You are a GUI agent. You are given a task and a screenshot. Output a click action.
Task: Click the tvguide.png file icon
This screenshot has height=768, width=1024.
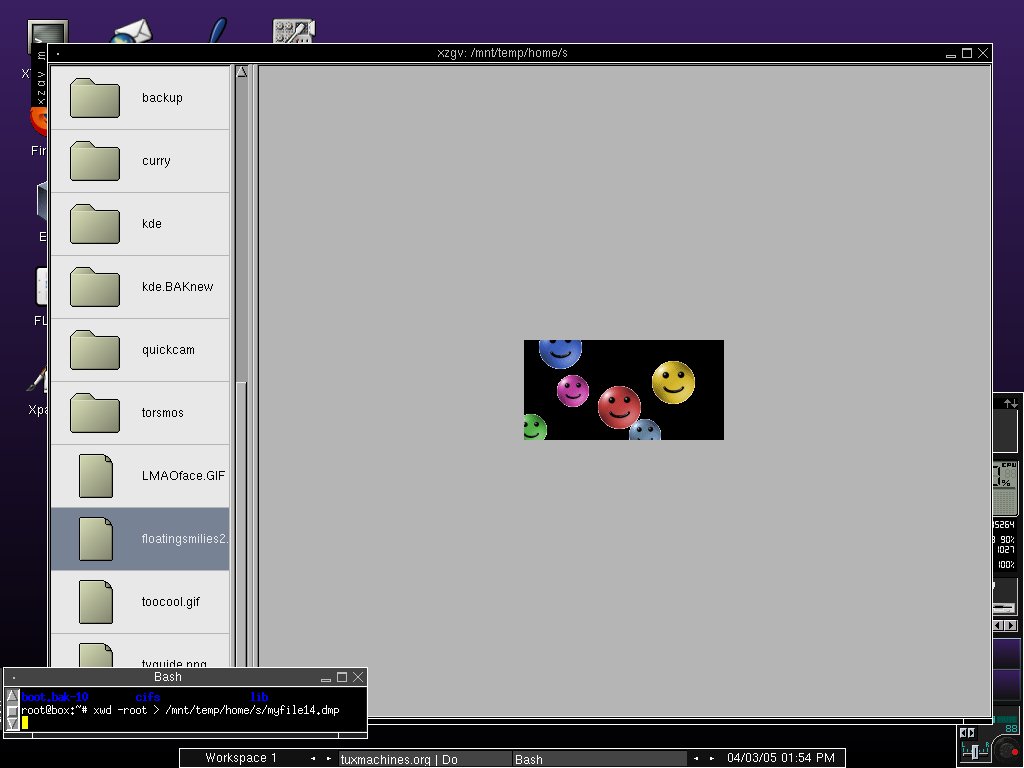96,655
